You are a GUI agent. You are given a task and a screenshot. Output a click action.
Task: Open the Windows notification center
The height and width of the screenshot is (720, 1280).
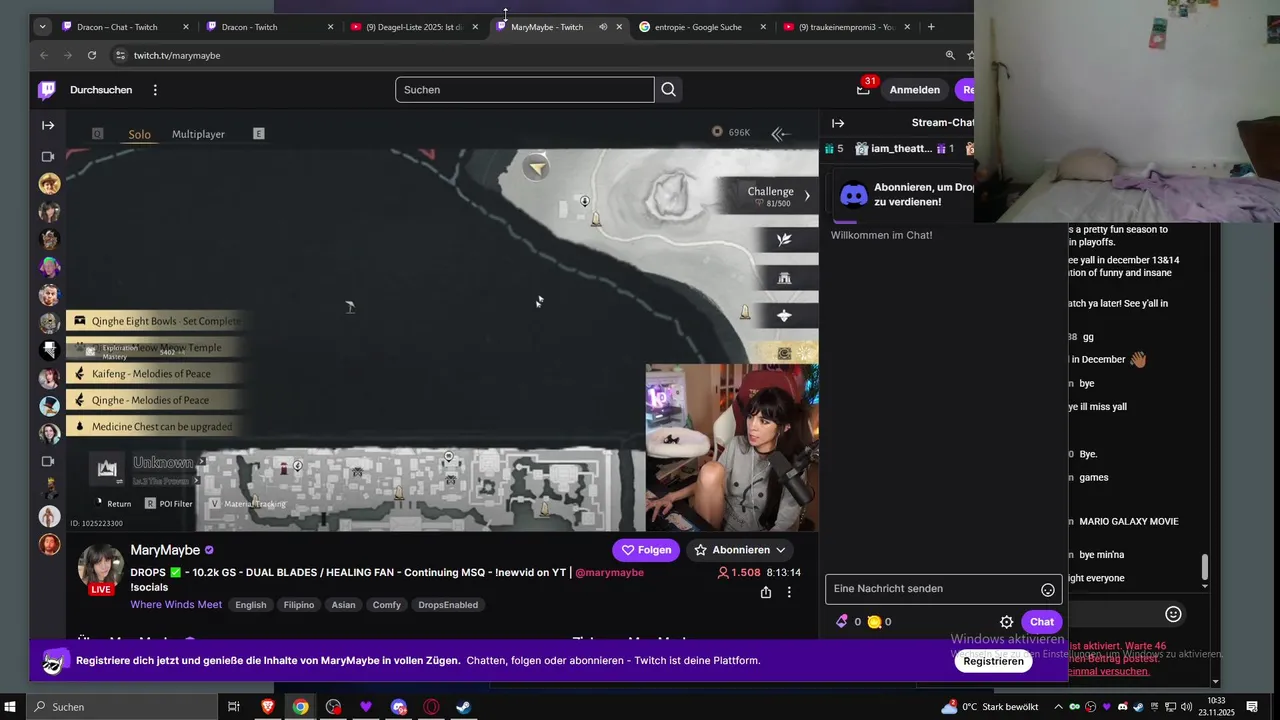click(x=1252, y=707)
